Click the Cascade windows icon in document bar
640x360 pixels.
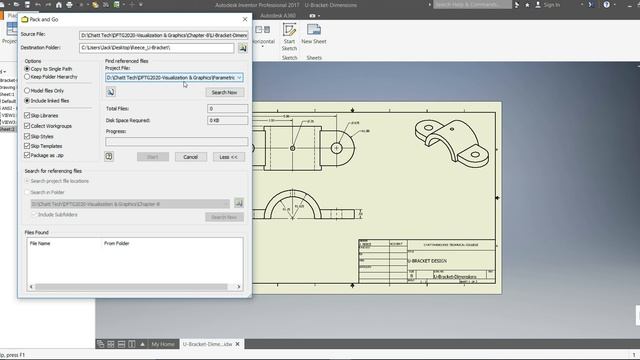[100, 344]
